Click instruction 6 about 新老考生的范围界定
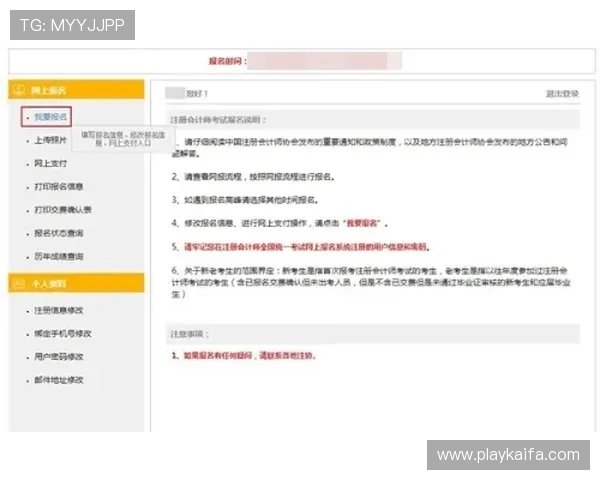 (x=370, y=282)
